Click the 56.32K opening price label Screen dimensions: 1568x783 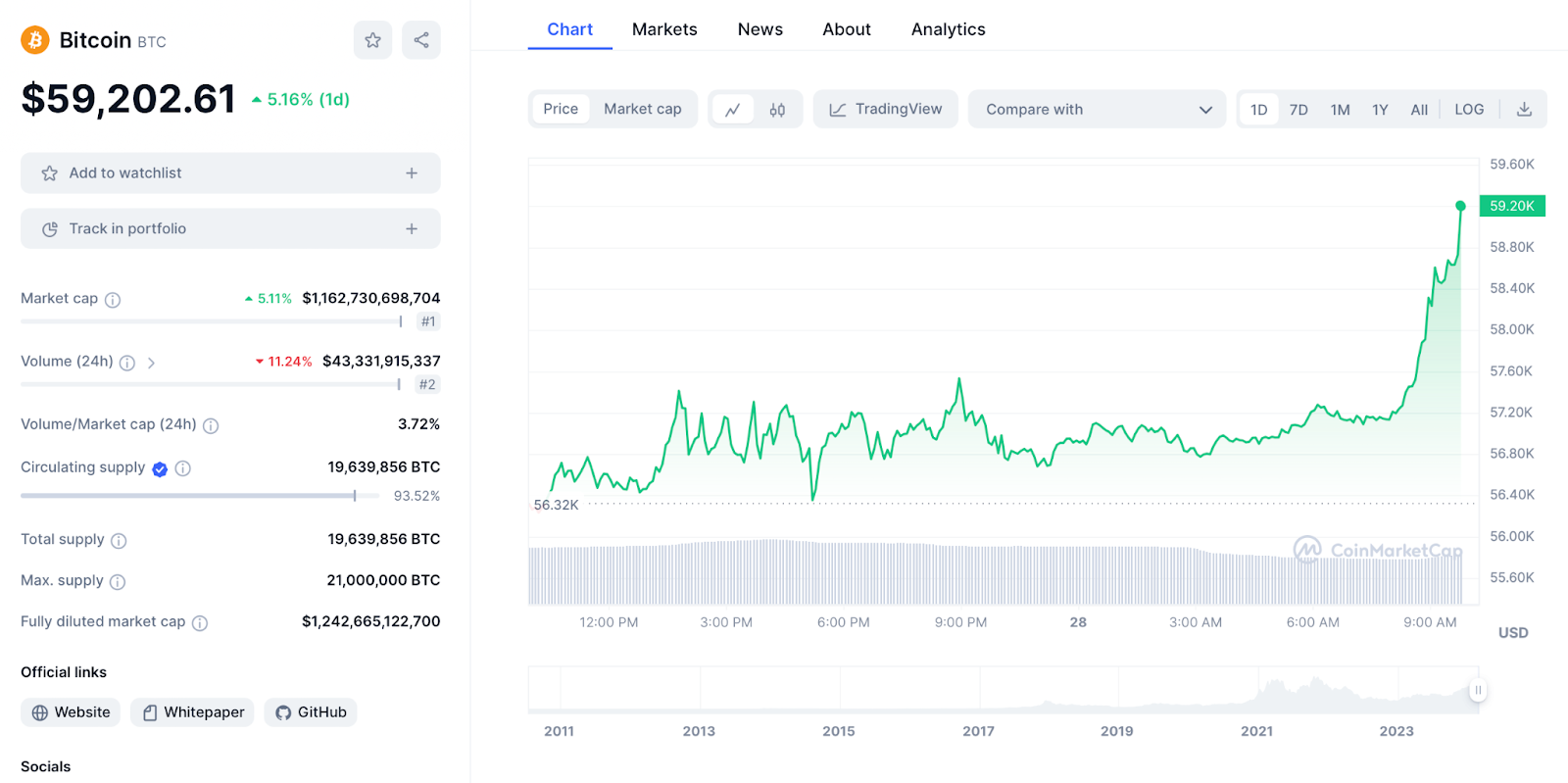(x=556, y=505)
